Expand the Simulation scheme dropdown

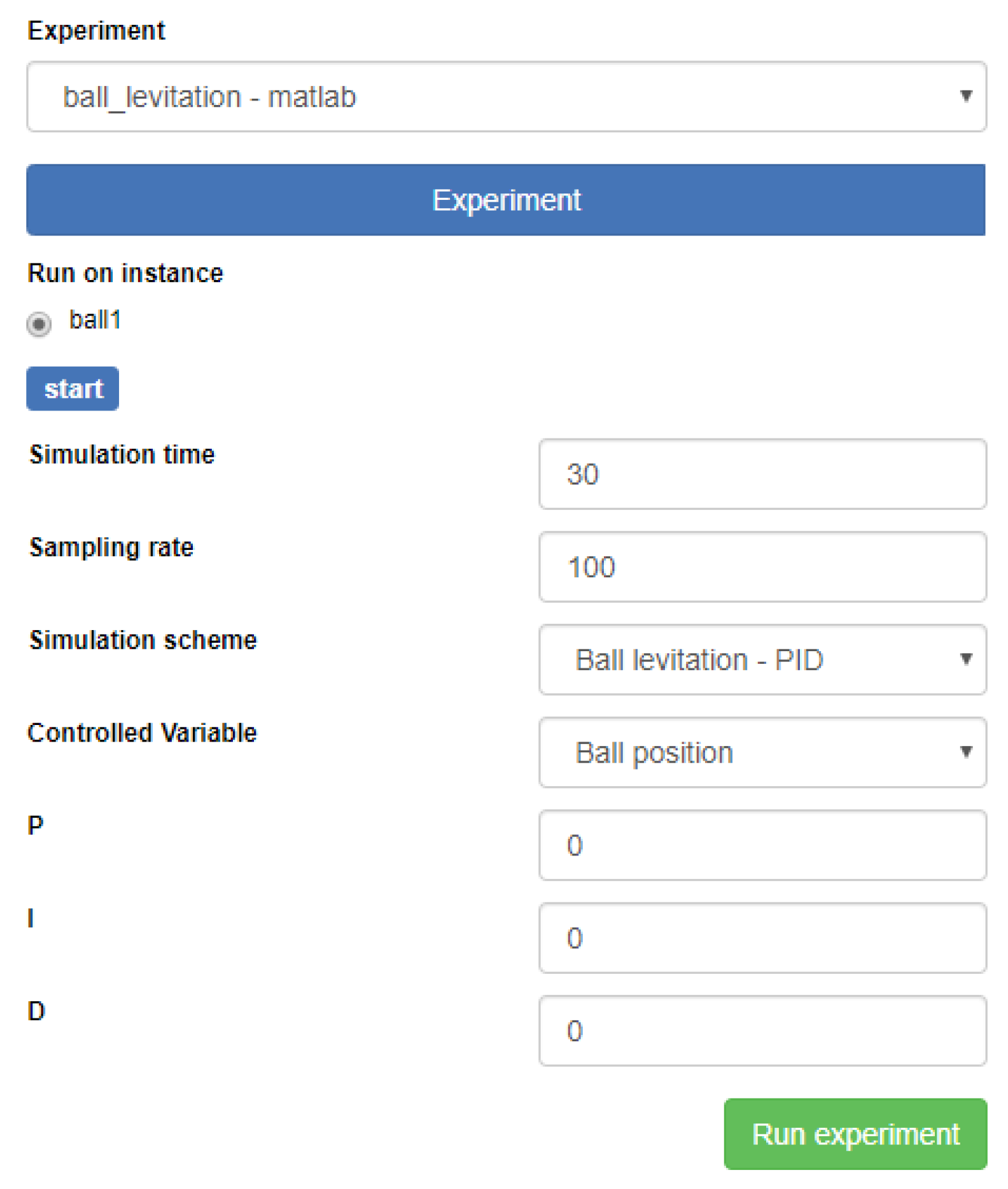click(x=762, y=659)
